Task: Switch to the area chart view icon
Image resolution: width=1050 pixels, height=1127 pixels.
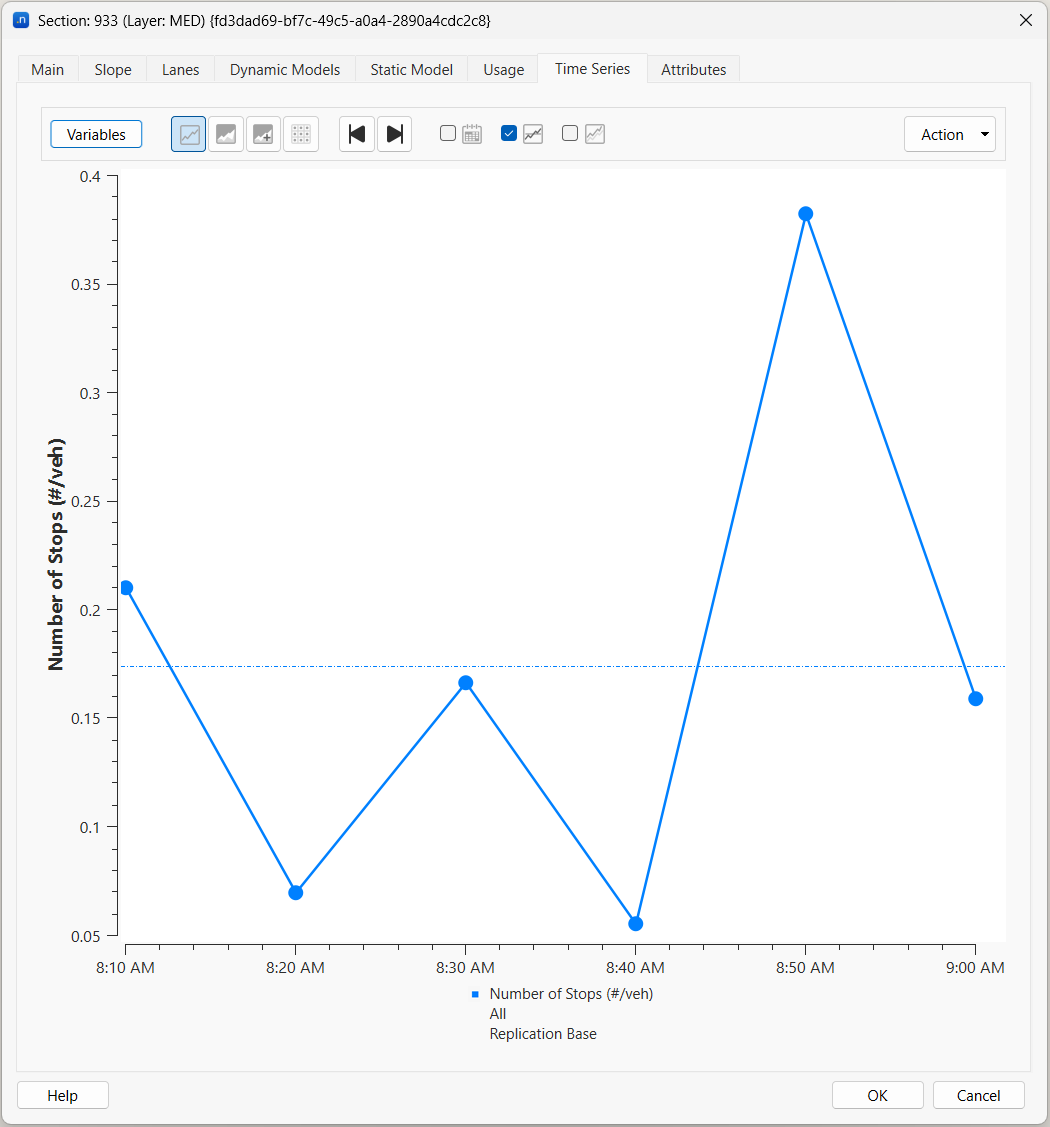Action: (226, 134)
